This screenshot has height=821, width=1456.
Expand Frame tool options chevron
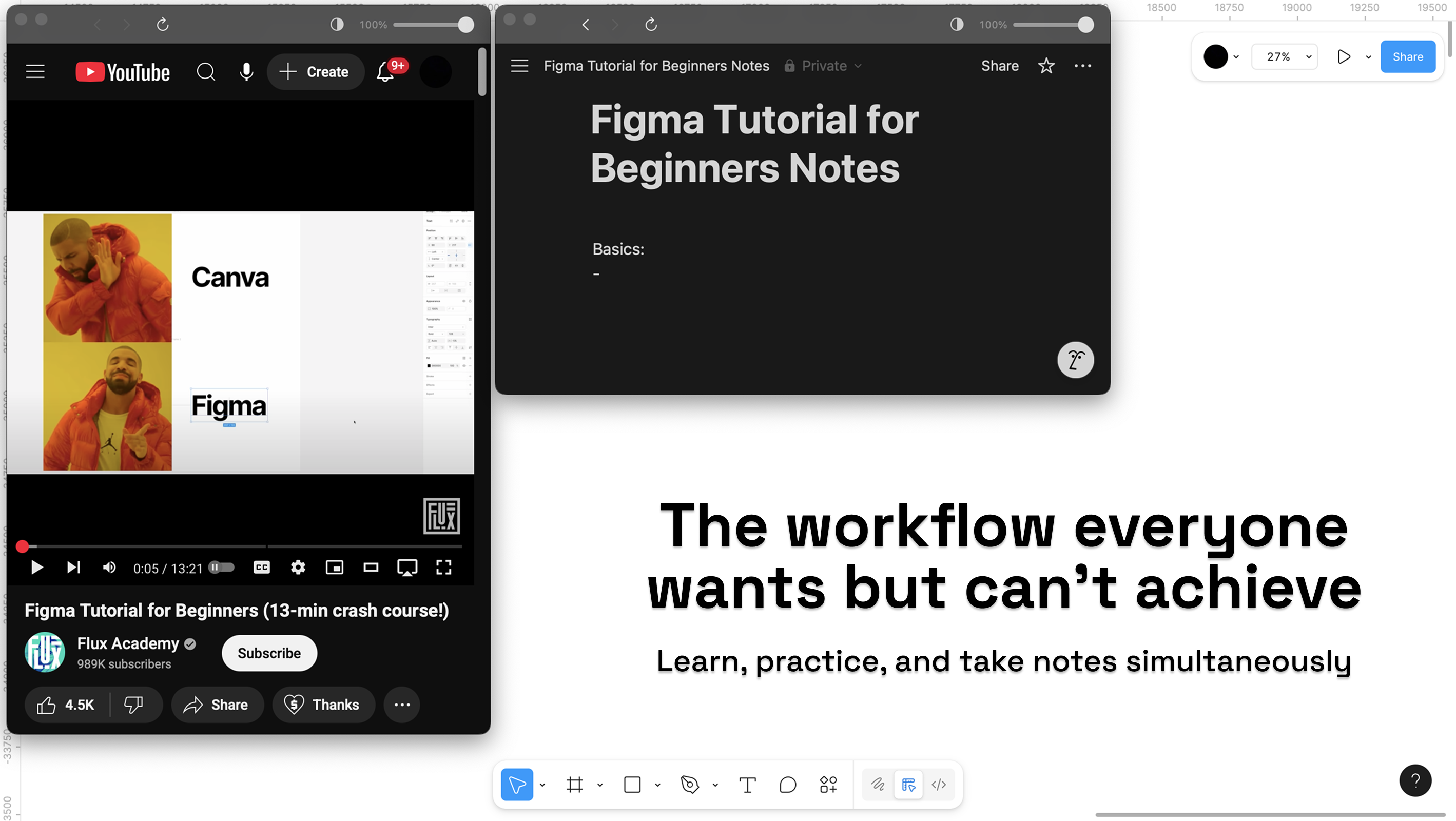pyautogui.click(x=600, y=784)
